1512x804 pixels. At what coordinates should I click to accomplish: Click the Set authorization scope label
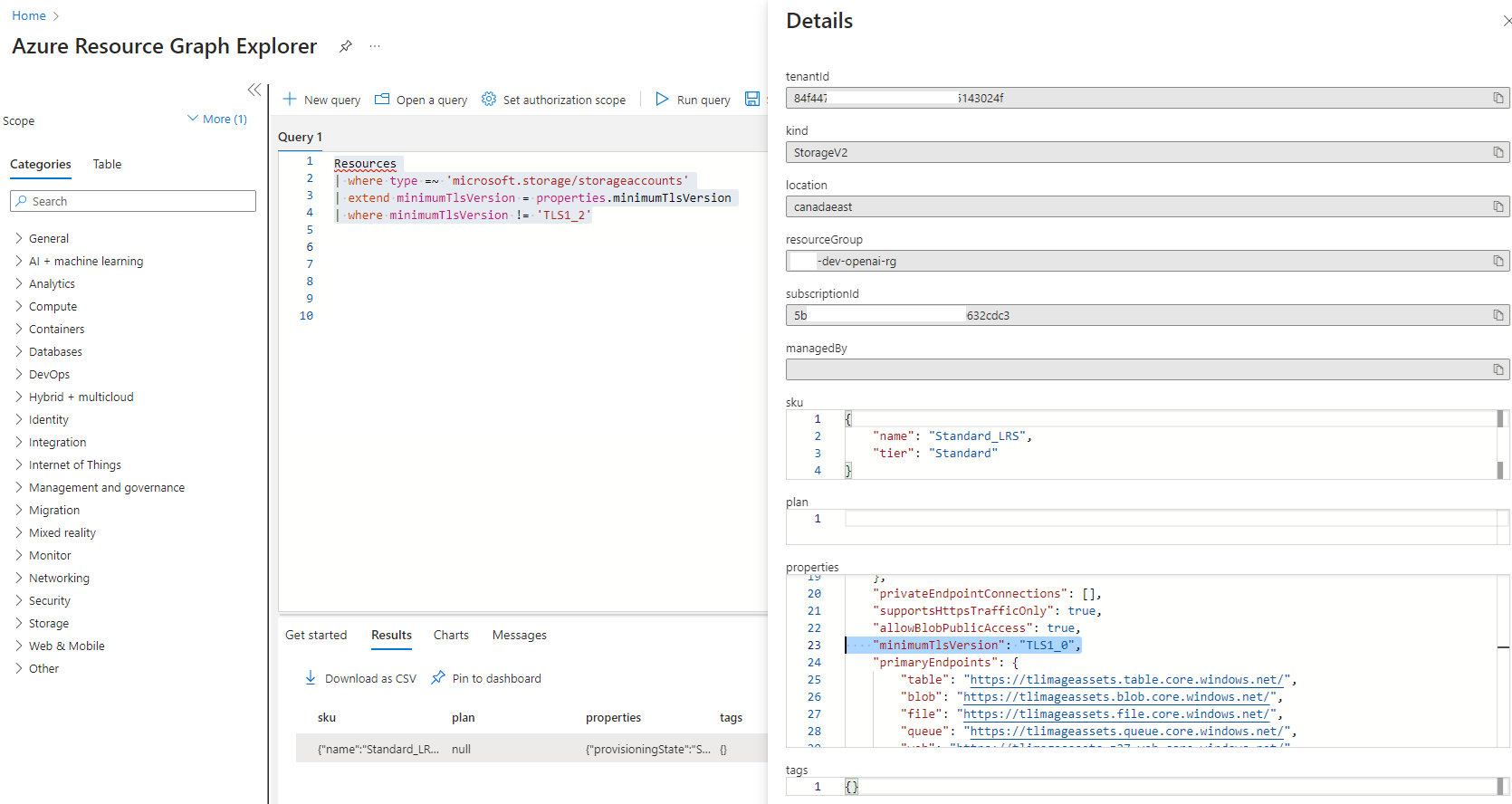[x=564, y=100]
